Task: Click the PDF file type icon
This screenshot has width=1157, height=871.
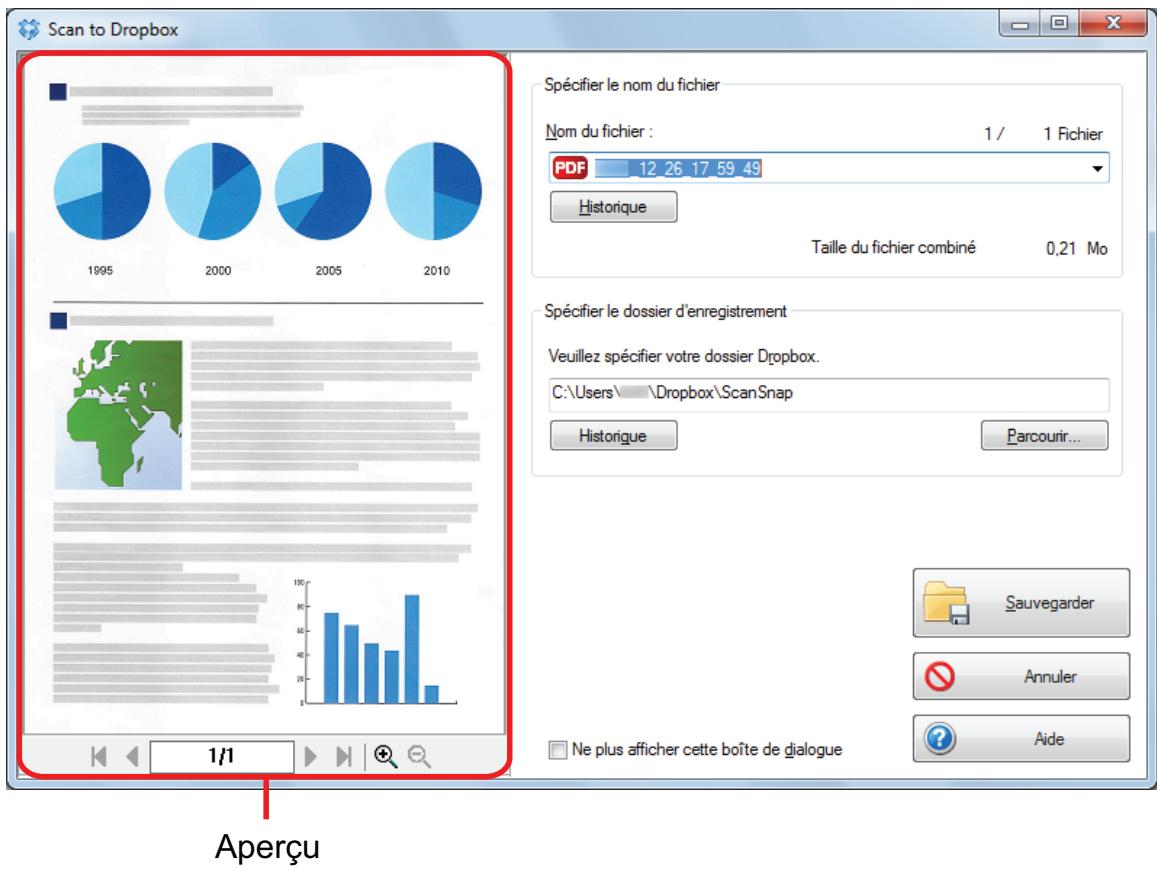Action: click(x=570, y=168)
